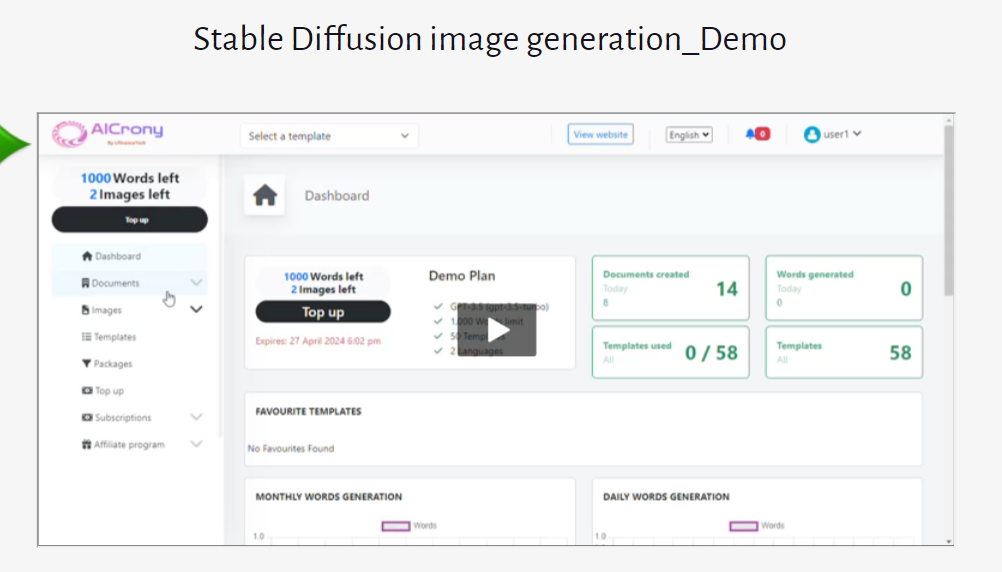The image size is (1002, 572).
Task: Click the user1 avatar icon
Action: (812, 134)
